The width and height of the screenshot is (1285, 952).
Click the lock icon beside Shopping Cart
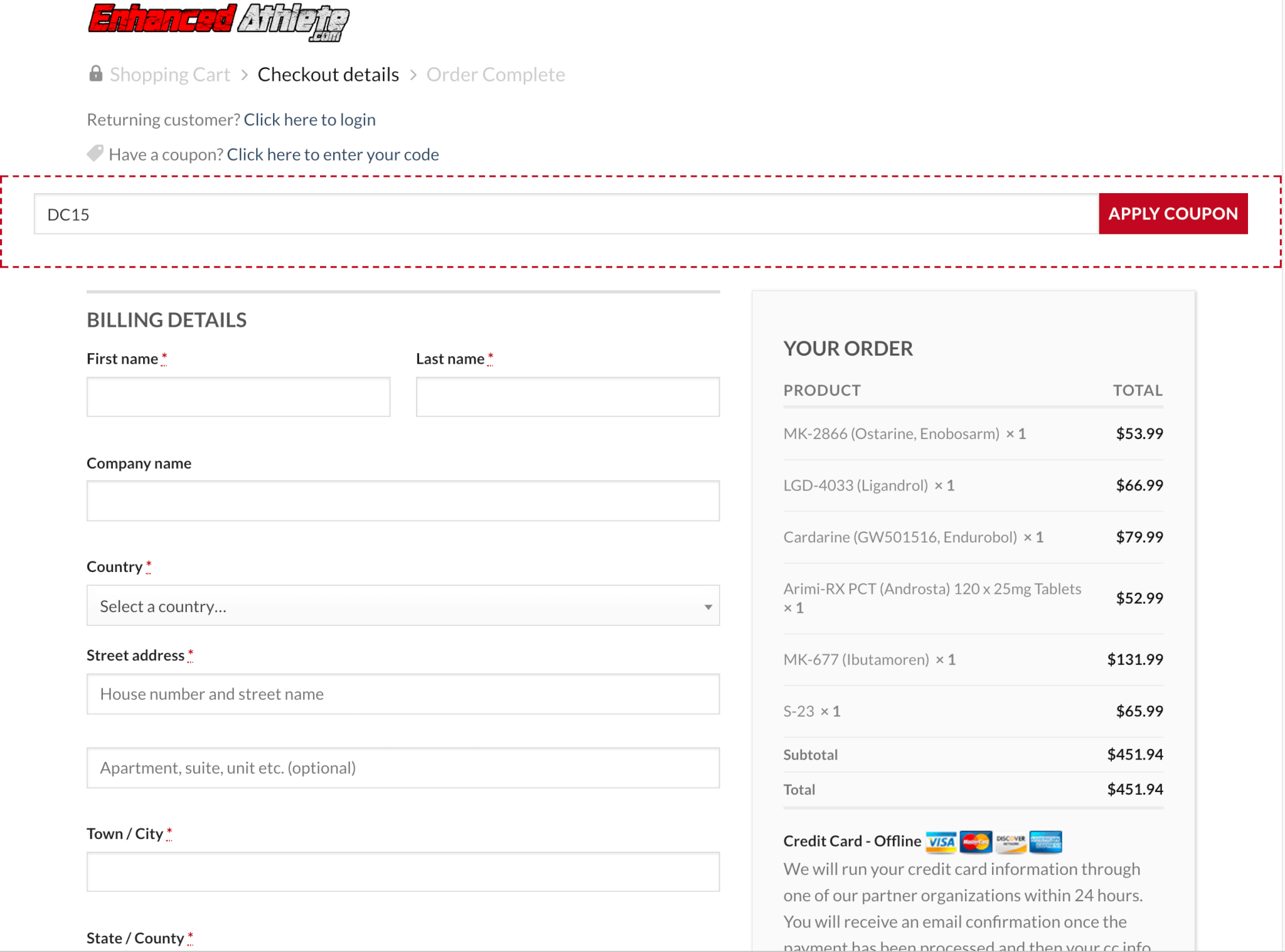click(x=95, y=73)
